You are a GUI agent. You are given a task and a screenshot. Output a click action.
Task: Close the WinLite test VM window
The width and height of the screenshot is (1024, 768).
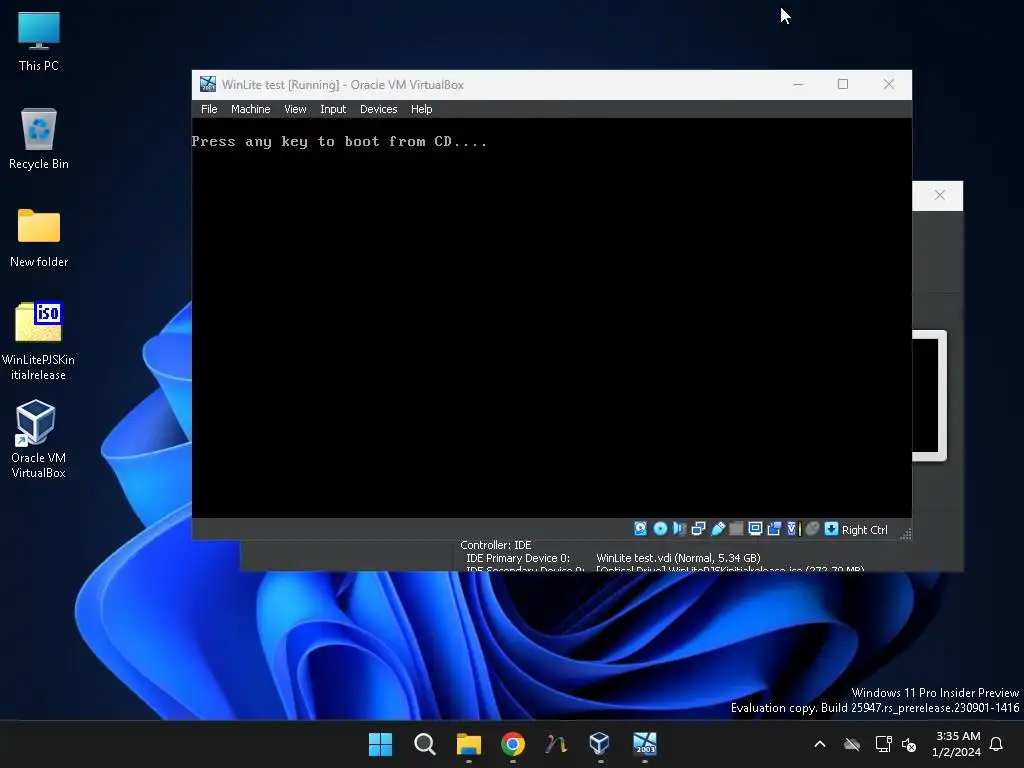coord(889,84)
